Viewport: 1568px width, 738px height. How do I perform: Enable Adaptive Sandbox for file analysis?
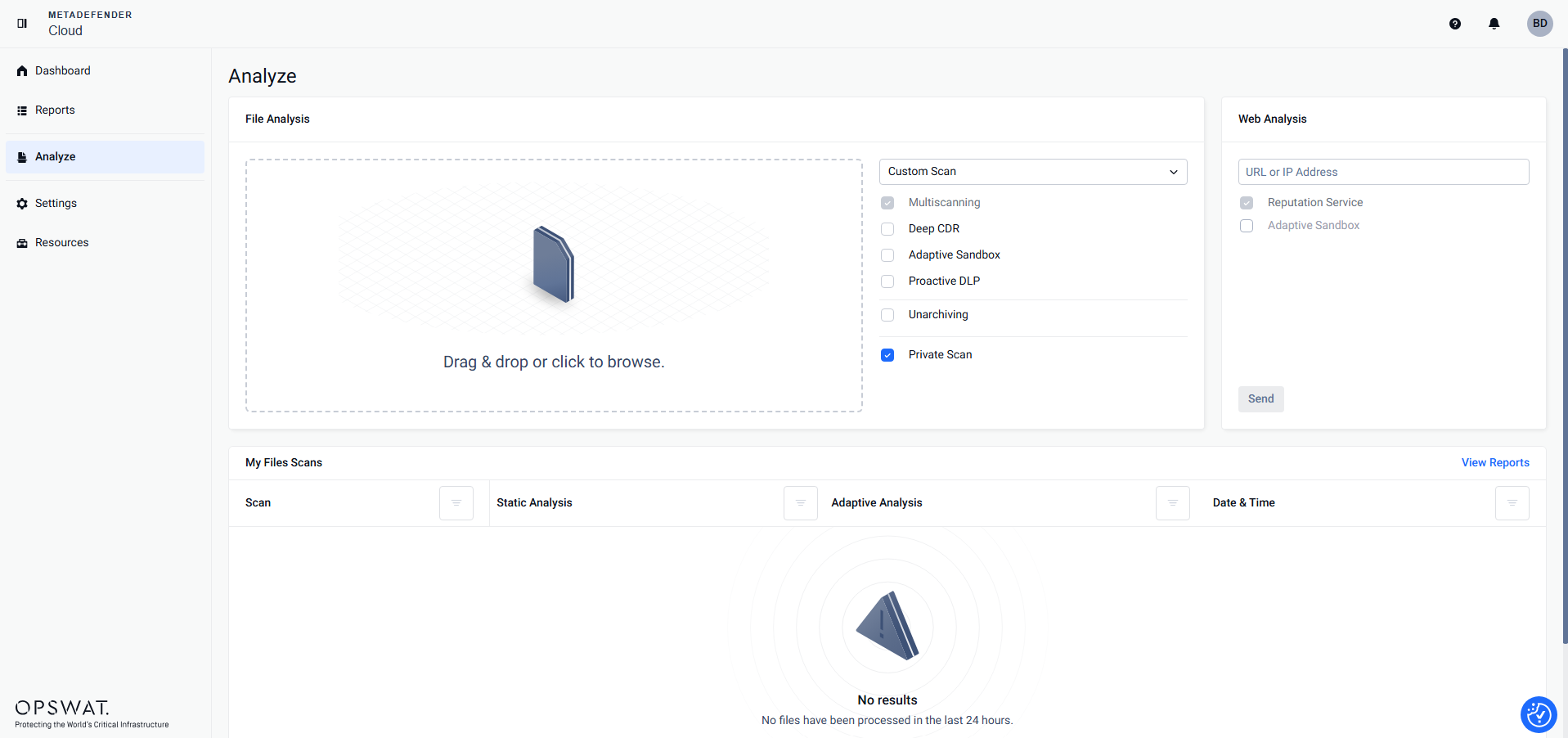[x=887, y=255]
